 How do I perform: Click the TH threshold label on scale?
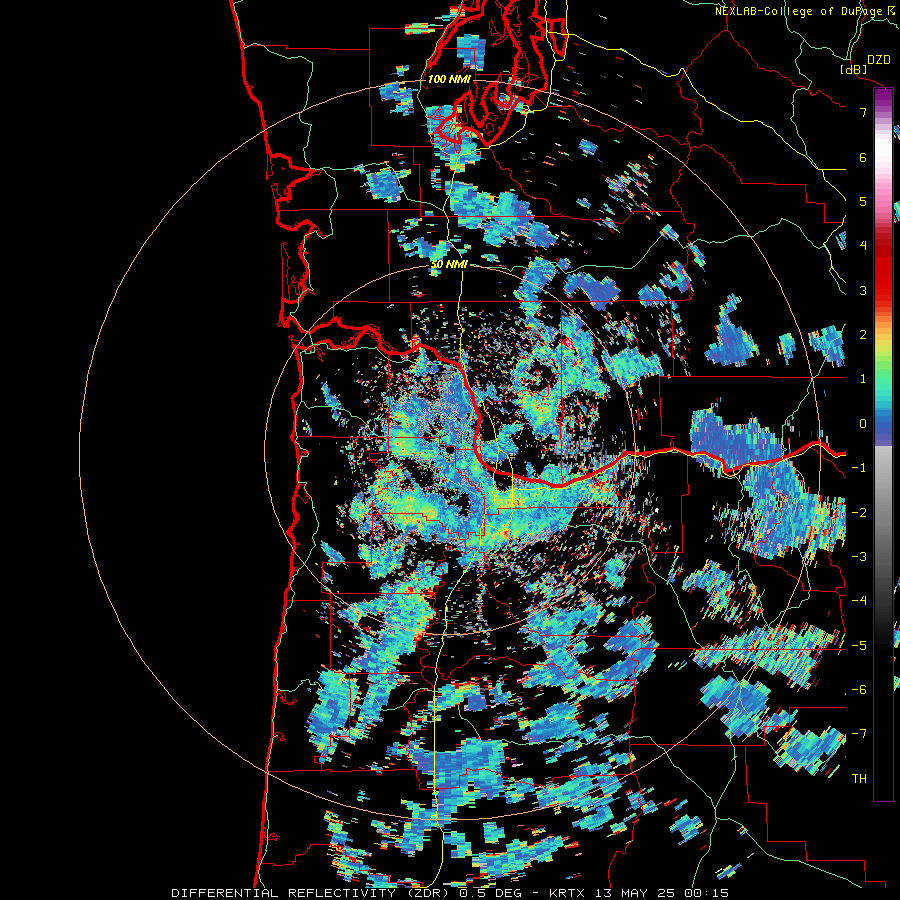(x=859, y=779)
